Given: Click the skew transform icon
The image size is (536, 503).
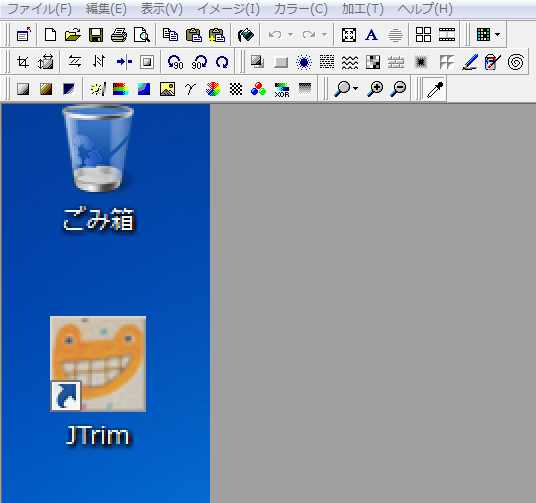Looking at the screenshot, I should pyautogui.click(x=75, y=62).
